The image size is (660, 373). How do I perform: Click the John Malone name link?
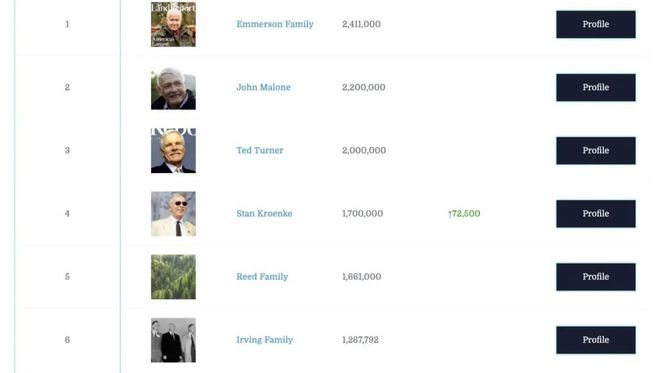tap(263, 87)
